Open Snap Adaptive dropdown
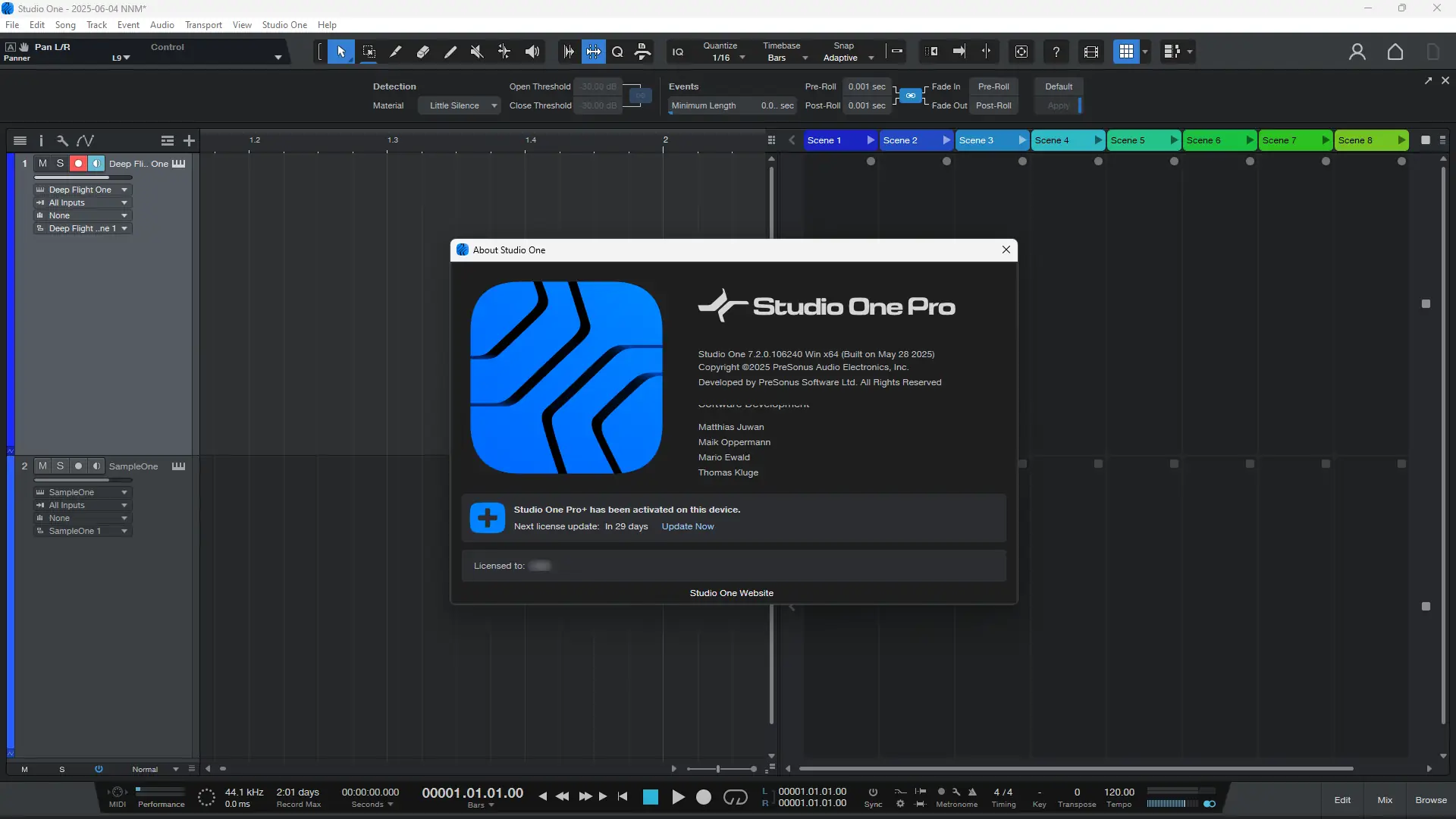Screen dimensions: 1456x819 [871, 58]
